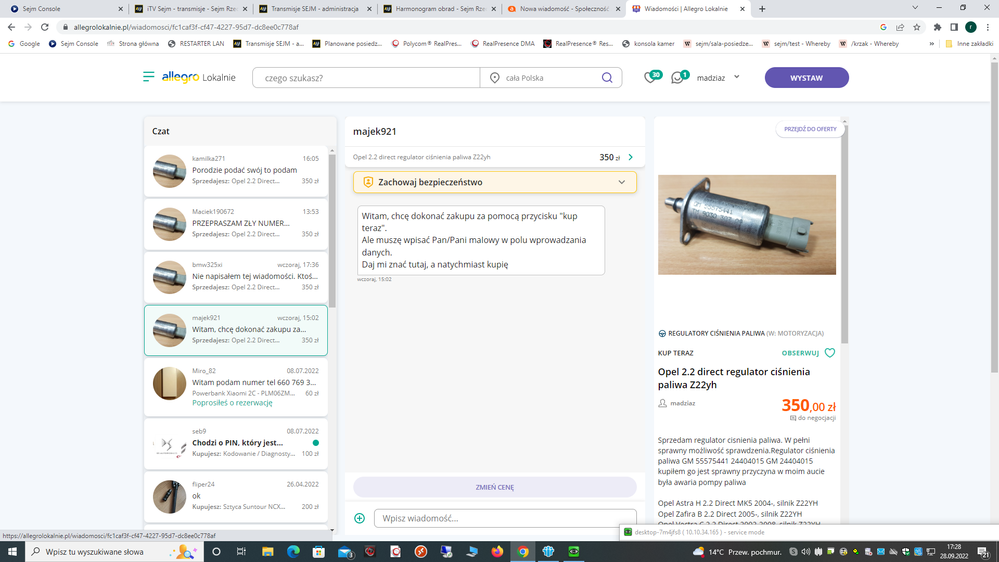Open Firefox from the taskbar
This screenshot has width=999, height=562.
pyautogui.click(x=497, y=552)
